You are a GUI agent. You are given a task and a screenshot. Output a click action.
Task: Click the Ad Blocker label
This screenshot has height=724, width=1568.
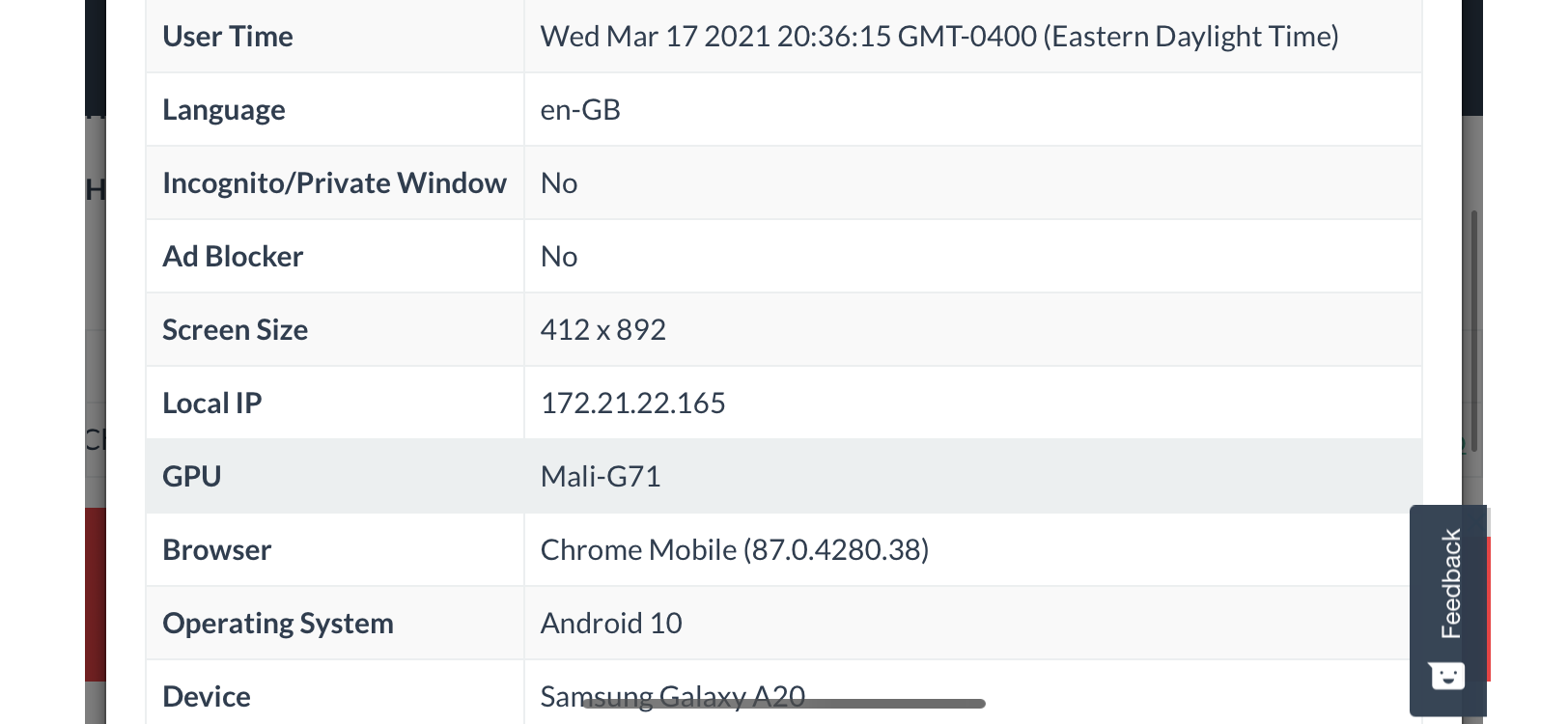pyautogui.click(x=233, y=257)
